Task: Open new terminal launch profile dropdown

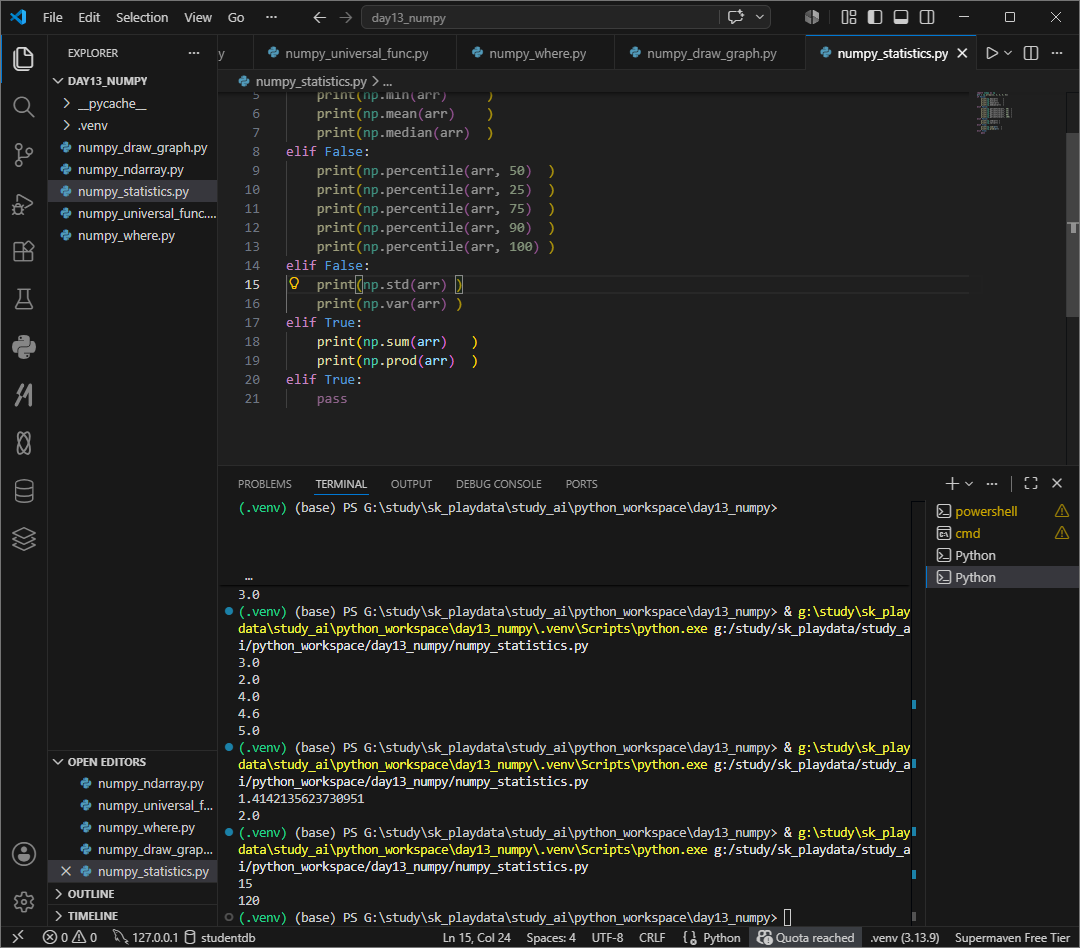Action: 969,484
